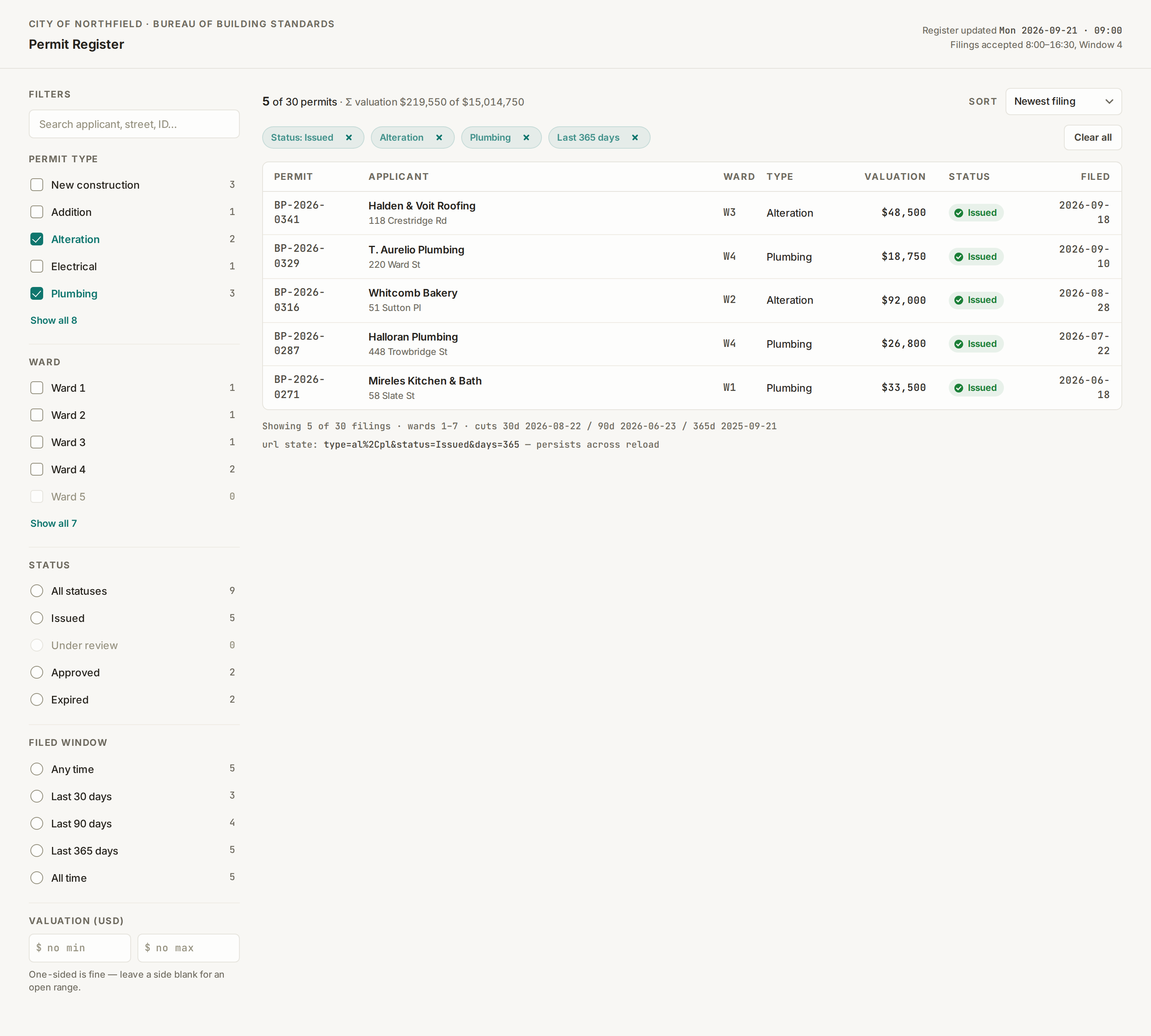Check the Ward 2 filter
The image size is (1151, 1036).
tap(37, 416)
